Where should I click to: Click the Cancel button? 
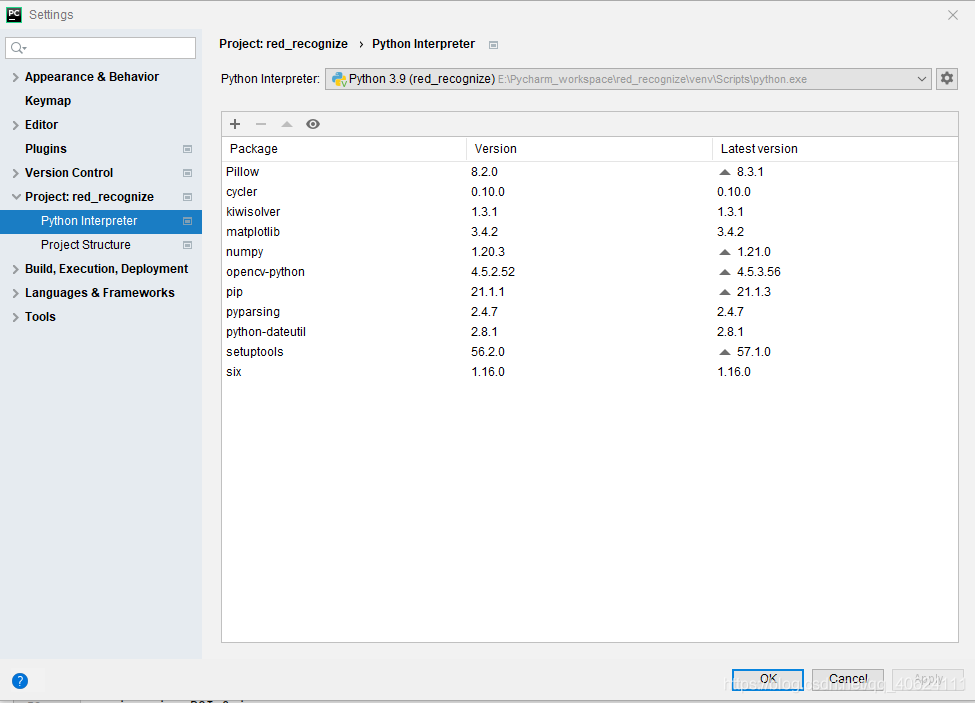coord(848,679)
